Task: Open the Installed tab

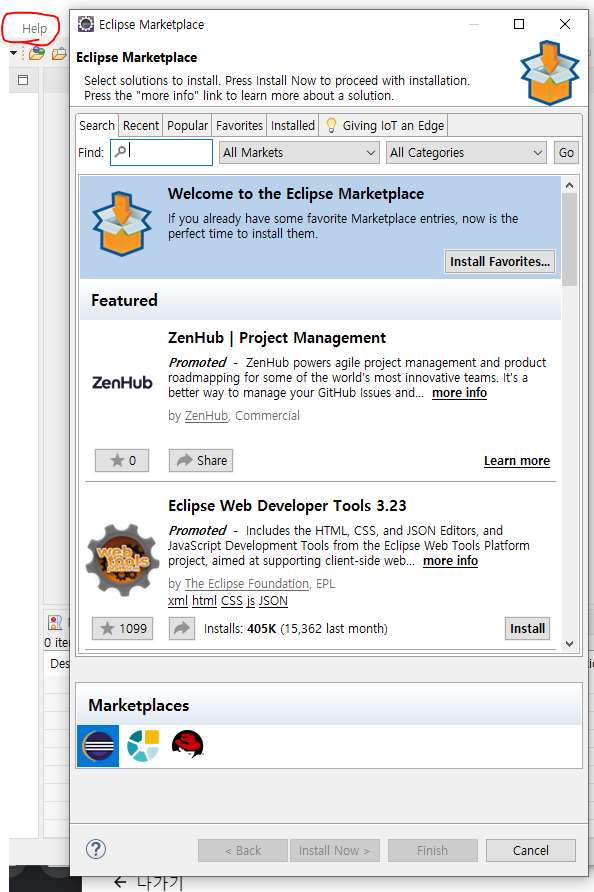Action: (x=292, y=125)
